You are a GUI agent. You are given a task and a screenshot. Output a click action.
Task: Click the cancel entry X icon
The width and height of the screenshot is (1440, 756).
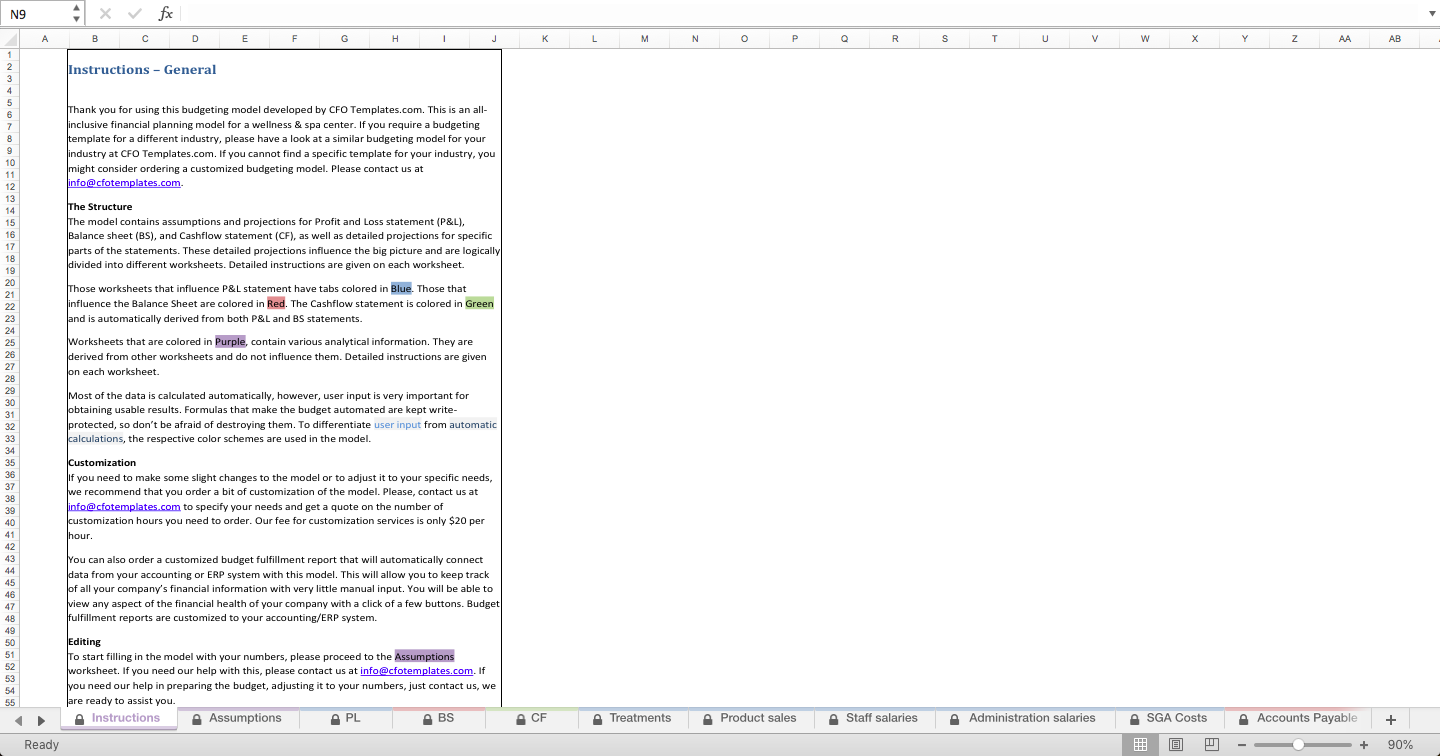coord(105,14)
